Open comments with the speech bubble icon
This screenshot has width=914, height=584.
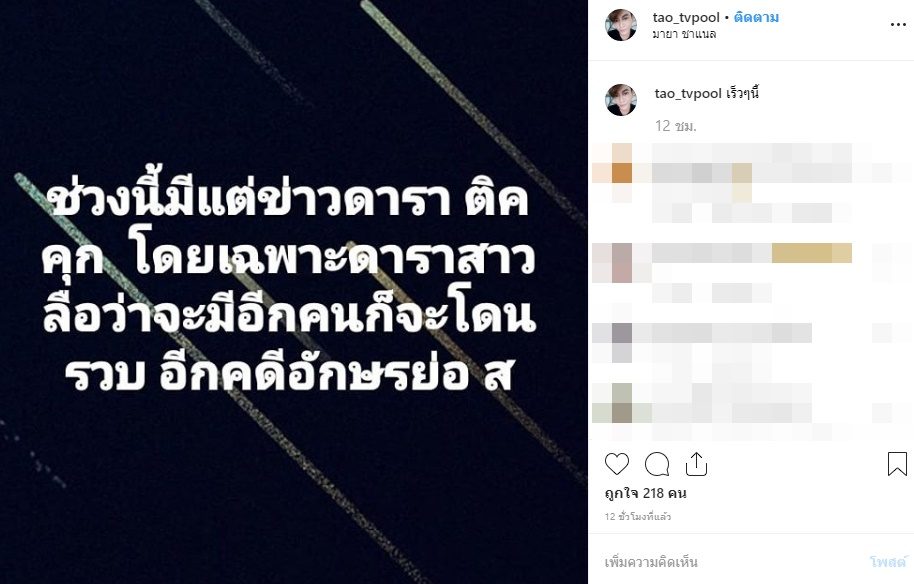(x=657, y=465)
